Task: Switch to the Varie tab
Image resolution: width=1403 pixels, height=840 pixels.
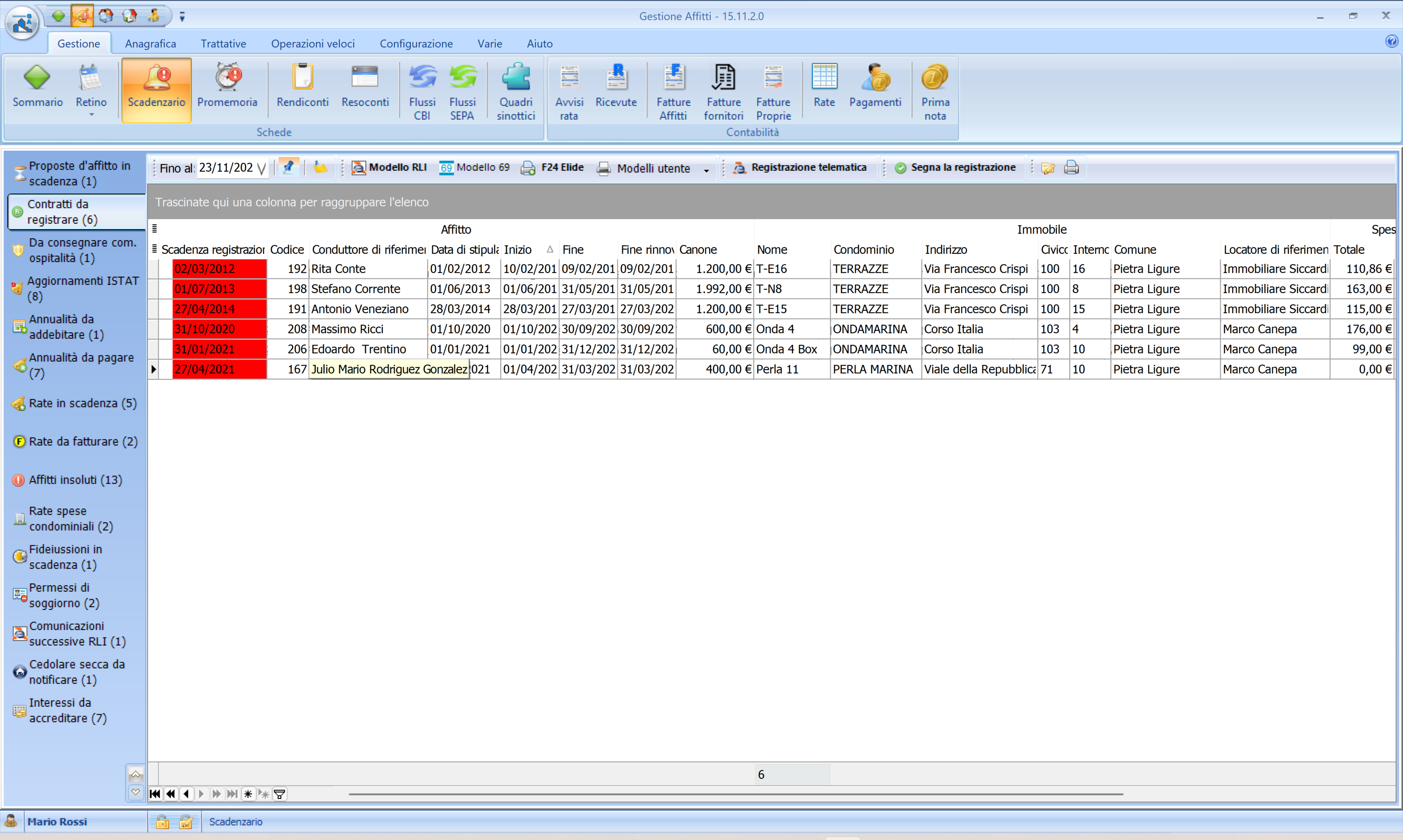Action: pos(490,43)
